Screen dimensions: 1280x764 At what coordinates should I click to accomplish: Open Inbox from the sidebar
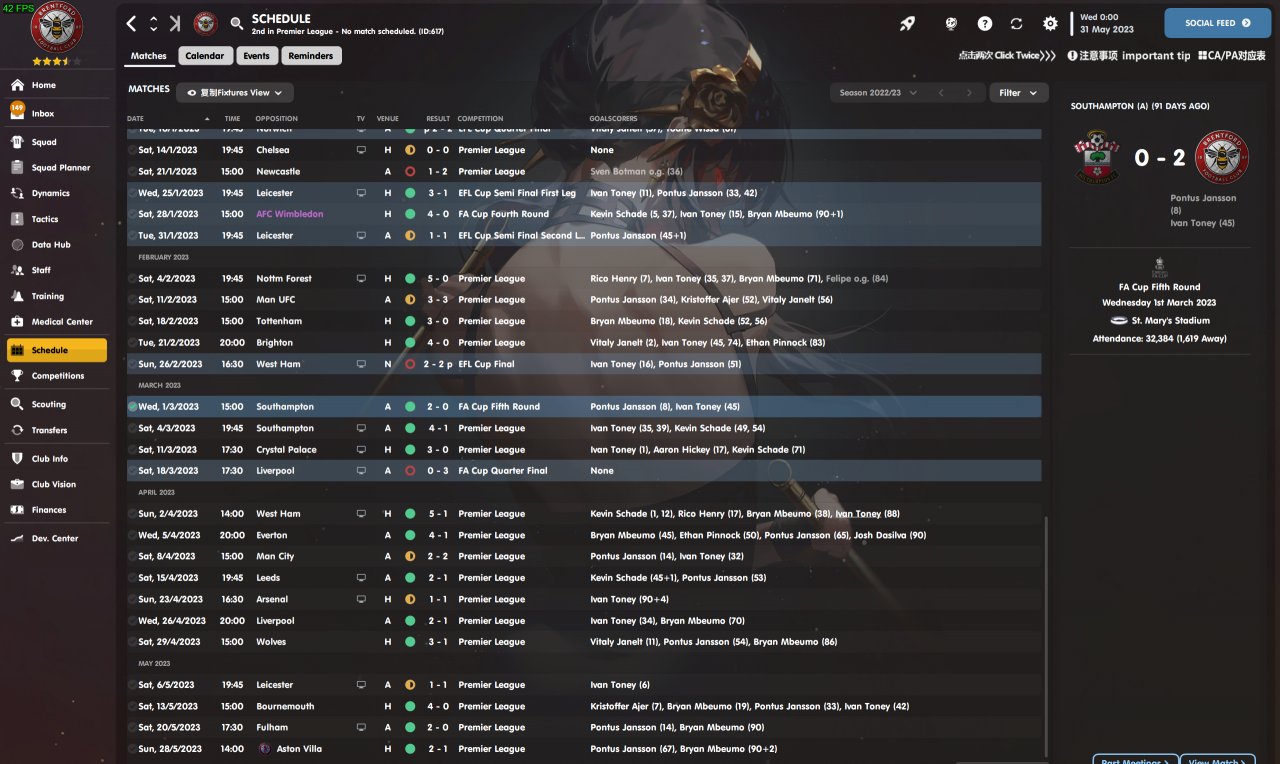tap(55, 114)
